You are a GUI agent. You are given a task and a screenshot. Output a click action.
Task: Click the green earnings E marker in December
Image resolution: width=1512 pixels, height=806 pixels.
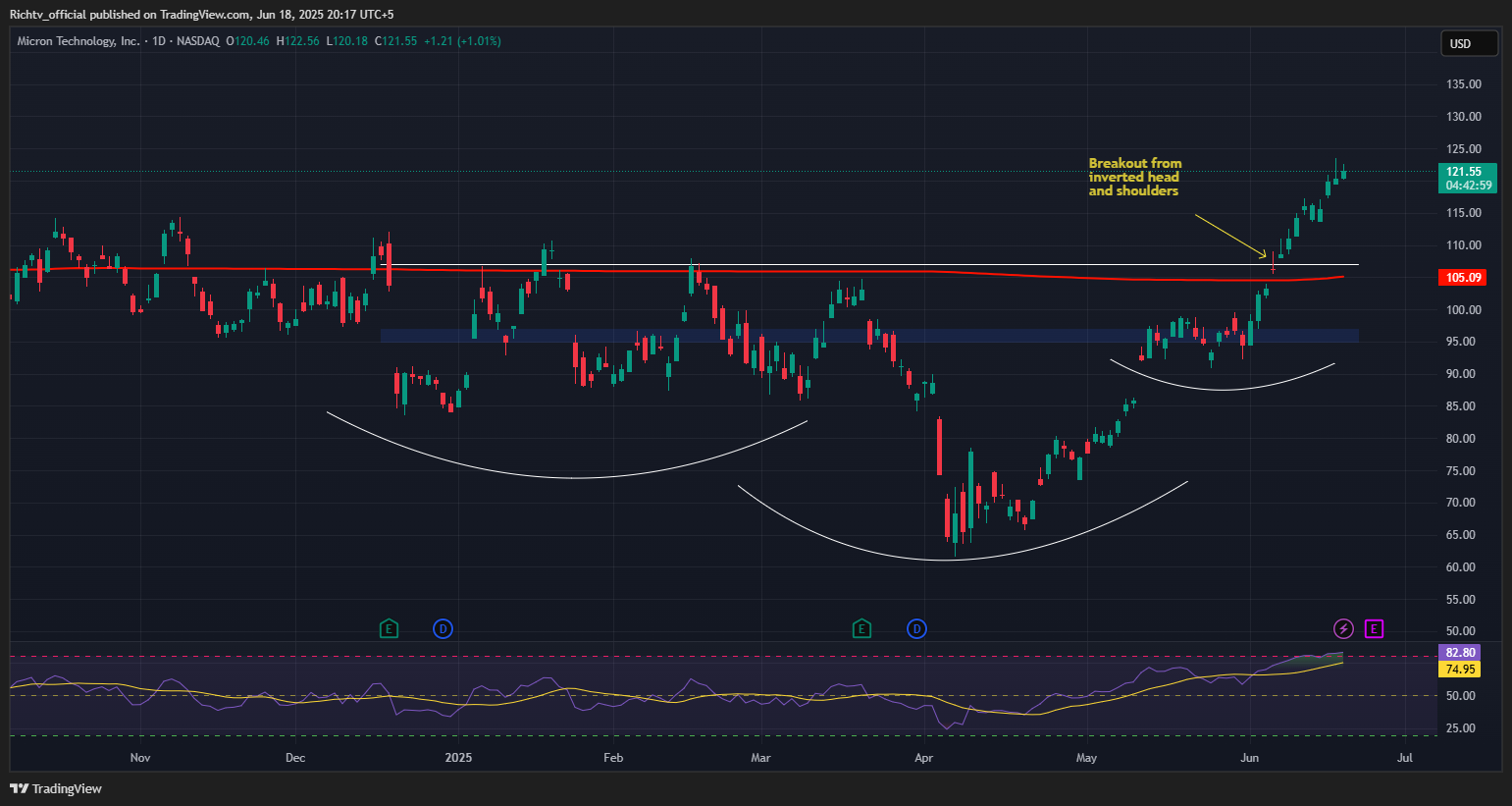[390, 628]
